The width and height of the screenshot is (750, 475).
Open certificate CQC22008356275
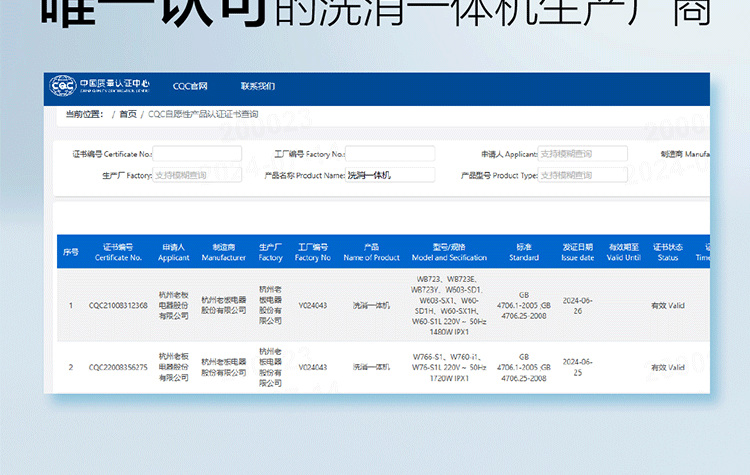point(118,367)
